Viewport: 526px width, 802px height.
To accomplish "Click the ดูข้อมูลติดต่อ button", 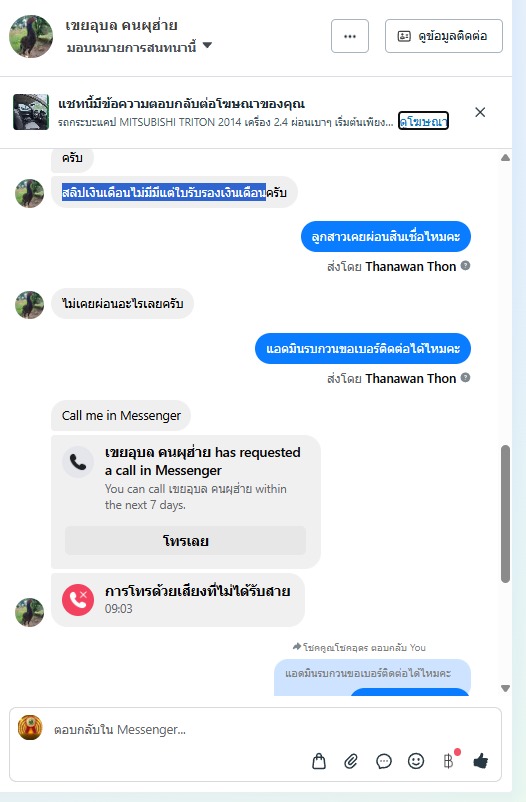I will (x=444, y=36).
